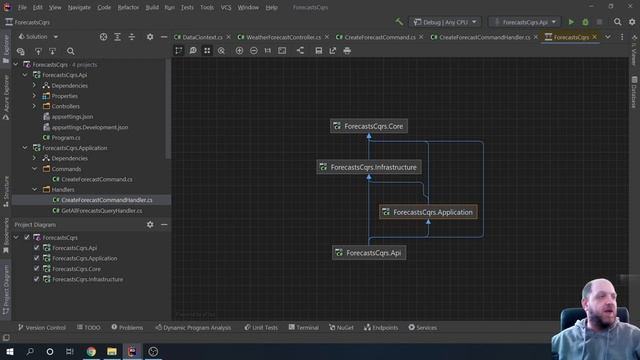Save diagram with the save icon
Screen dimensions: 640x360
[318, 51]
